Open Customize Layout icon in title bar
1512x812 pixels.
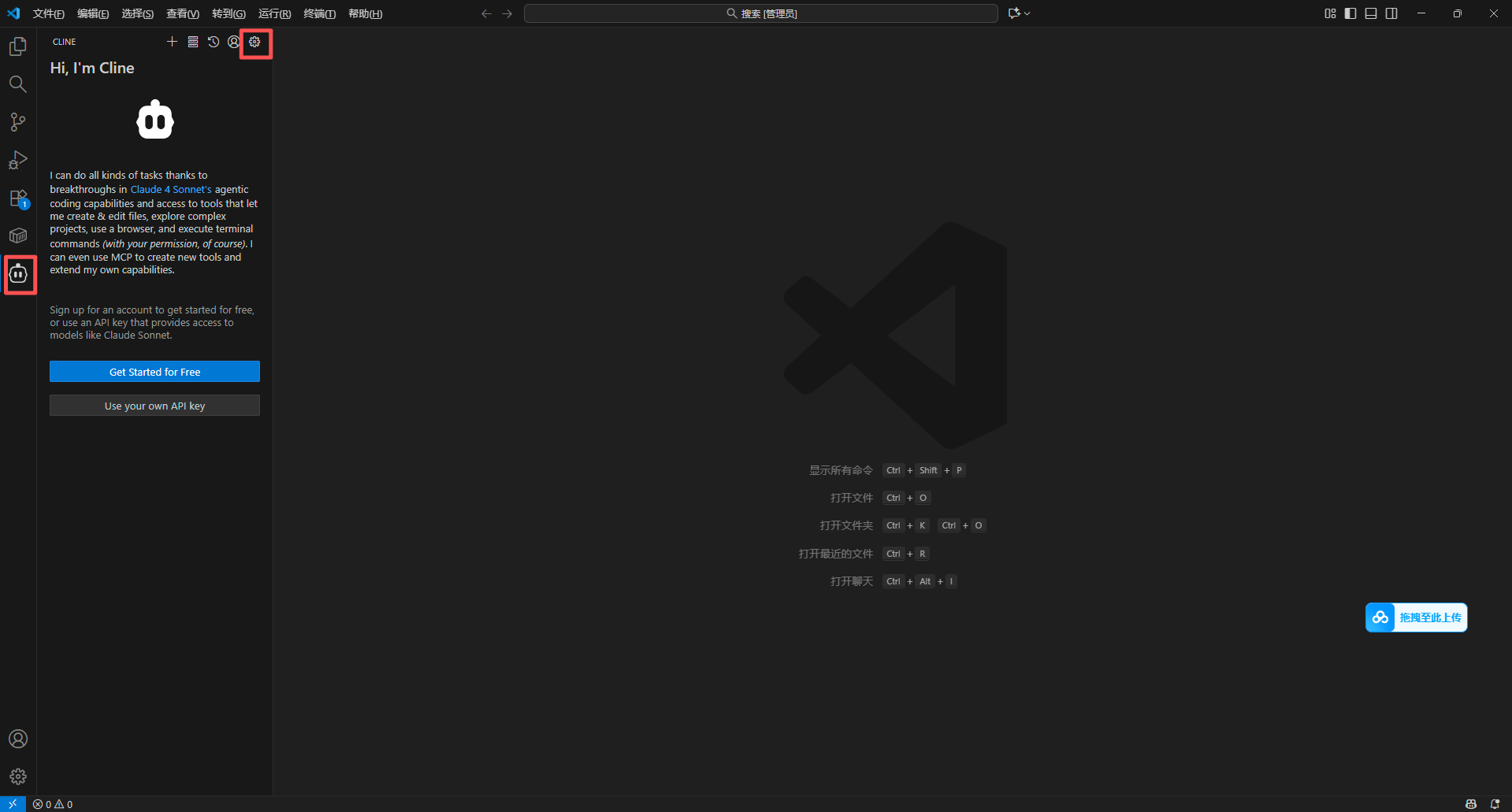click(x=1330, y=13)
